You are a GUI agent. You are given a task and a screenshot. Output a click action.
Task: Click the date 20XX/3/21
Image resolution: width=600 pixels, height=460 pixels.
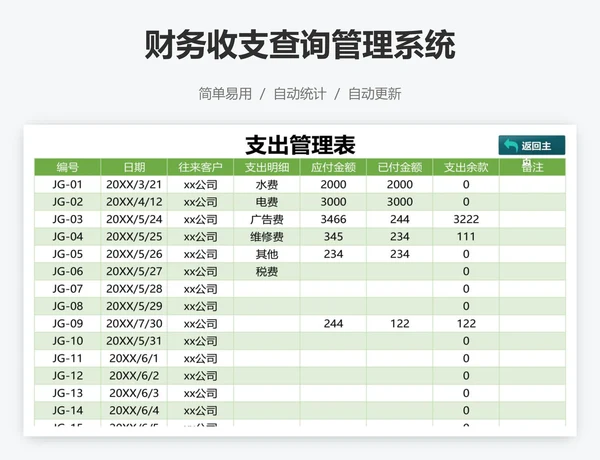coord(134,184)
